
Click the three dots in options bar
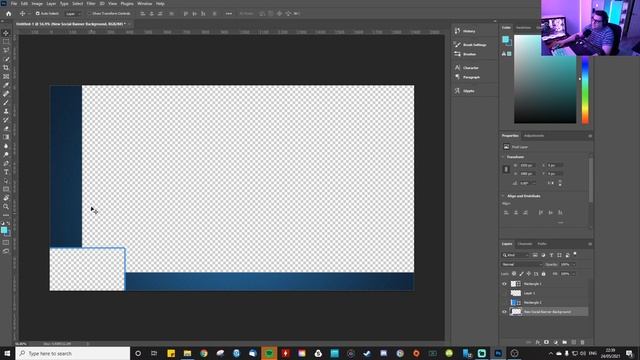[x=229, y=13]
